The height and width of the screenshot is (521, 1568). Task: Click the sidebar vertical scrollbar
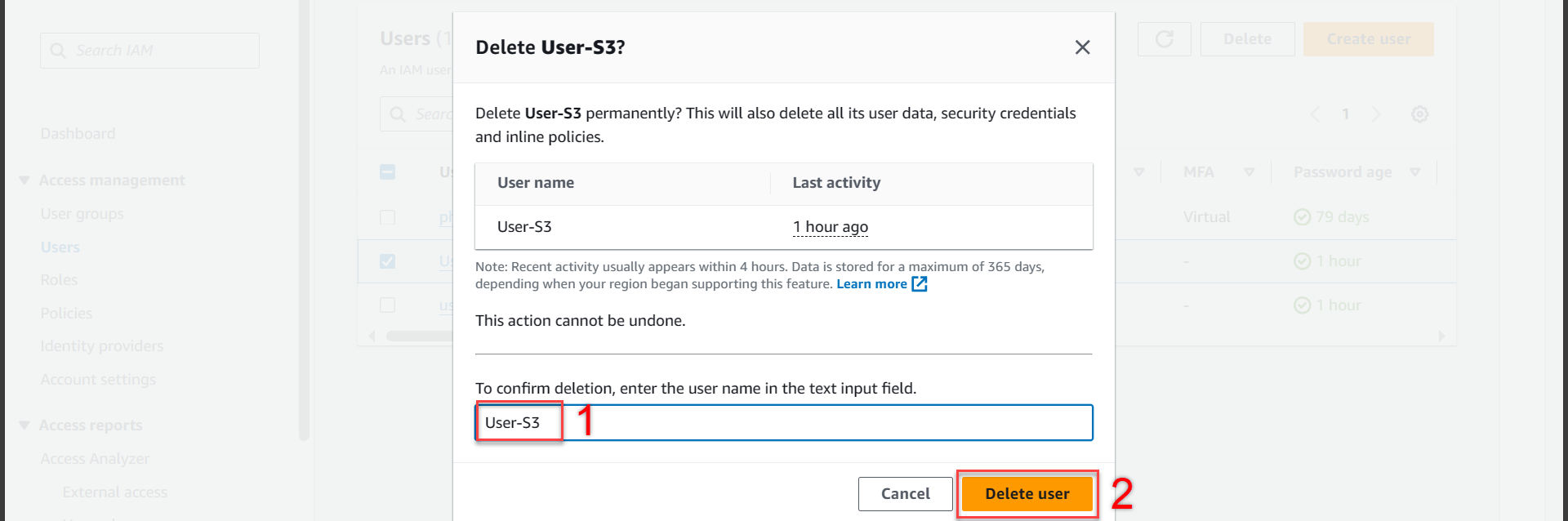[x=305, y=220]
